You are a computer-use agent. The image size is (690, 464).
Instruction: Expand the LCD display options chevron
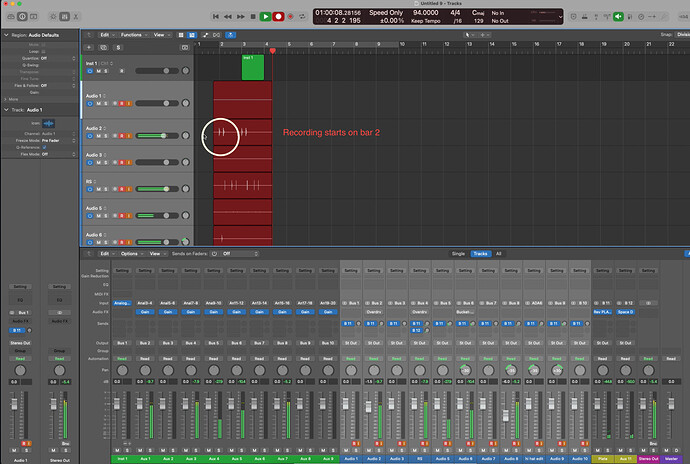coord(560,17)
